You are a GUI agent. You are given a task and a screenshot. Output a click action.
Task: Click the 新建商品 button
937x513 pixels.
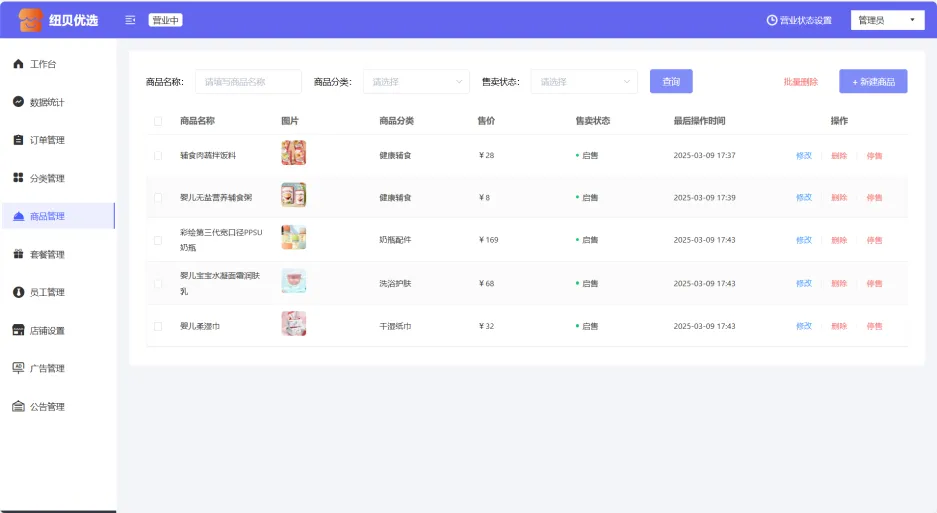pyautogui.click(x=873, y=82)
